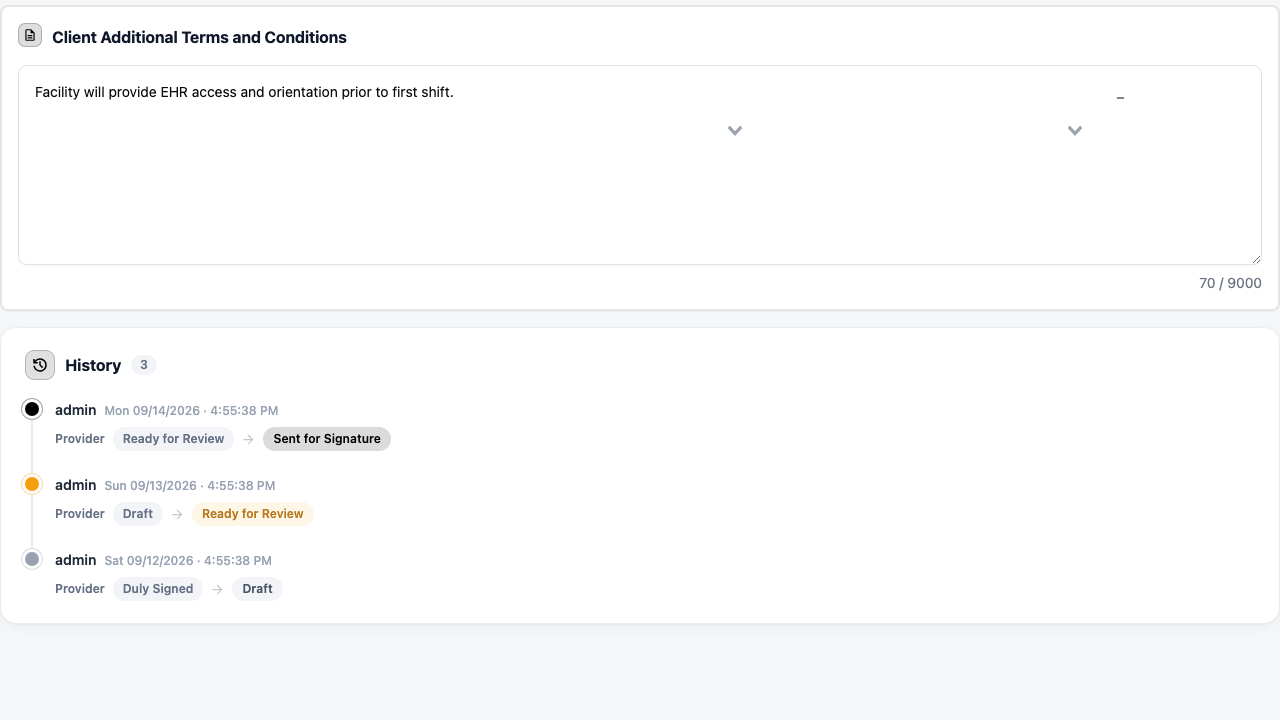Click "admin" on the Sun 09/13/2026 entry
1280x720 pixels.
click(x=76, y=485)
